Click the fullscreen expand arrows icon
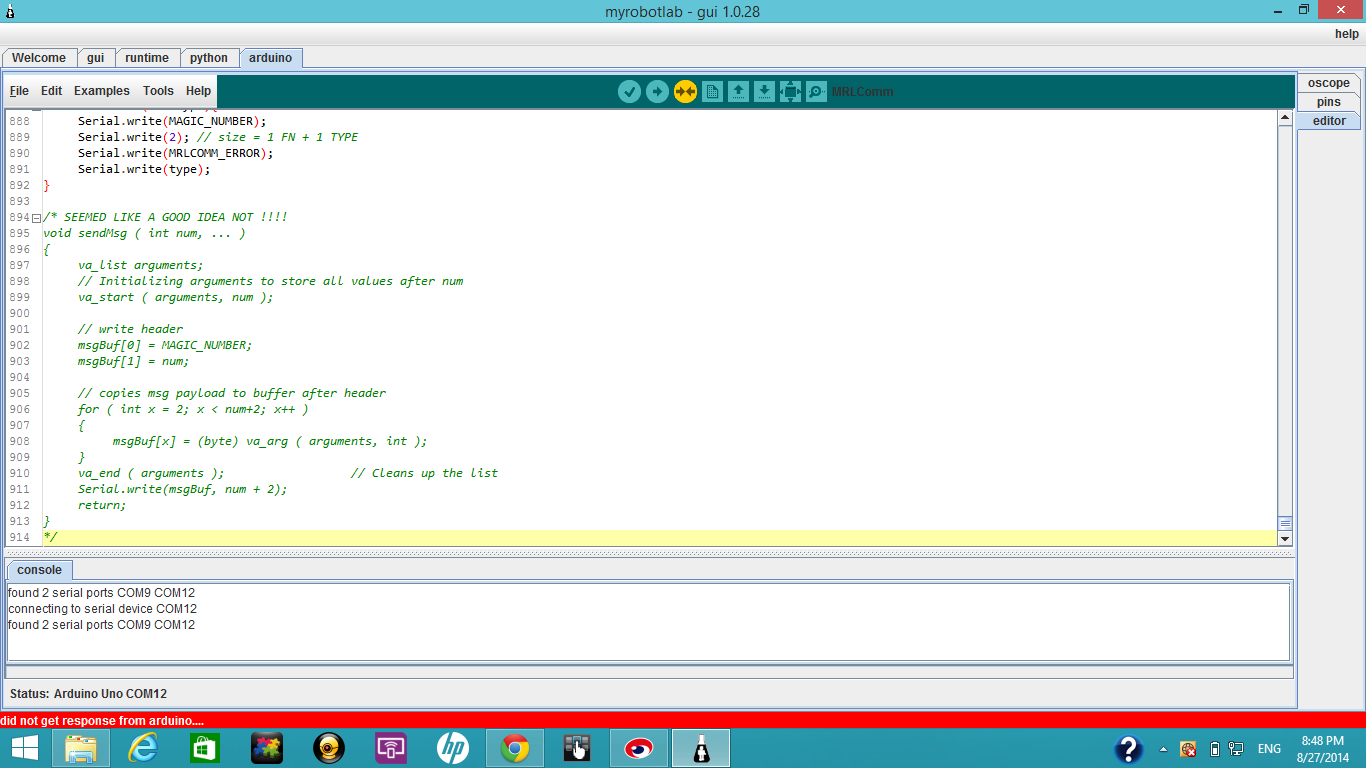Viewport: 1366px width, 768px height. coord(790,92)
